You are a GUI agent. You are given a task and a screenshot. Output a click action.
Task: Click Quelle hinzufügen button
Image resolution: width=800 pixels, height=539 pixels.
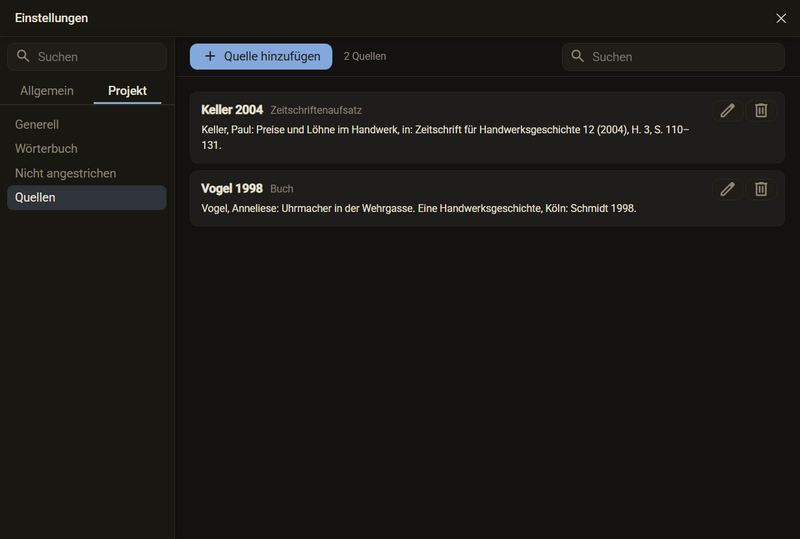tap(261, 56)
